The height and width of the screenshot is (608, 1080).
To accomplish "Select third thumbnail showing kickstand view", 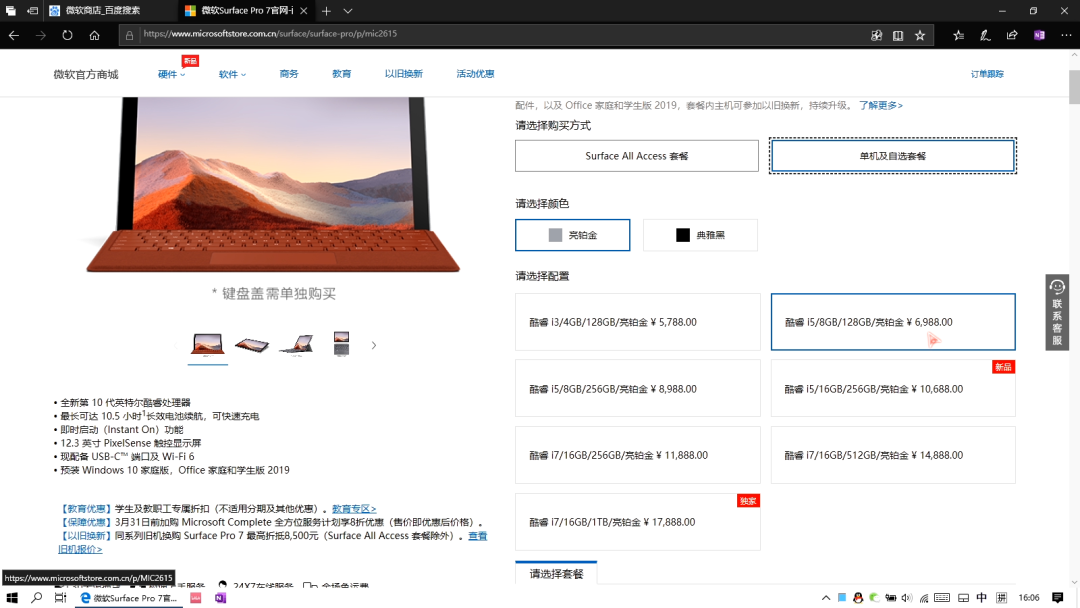I will pyautogui.click(x=297, y=344).
